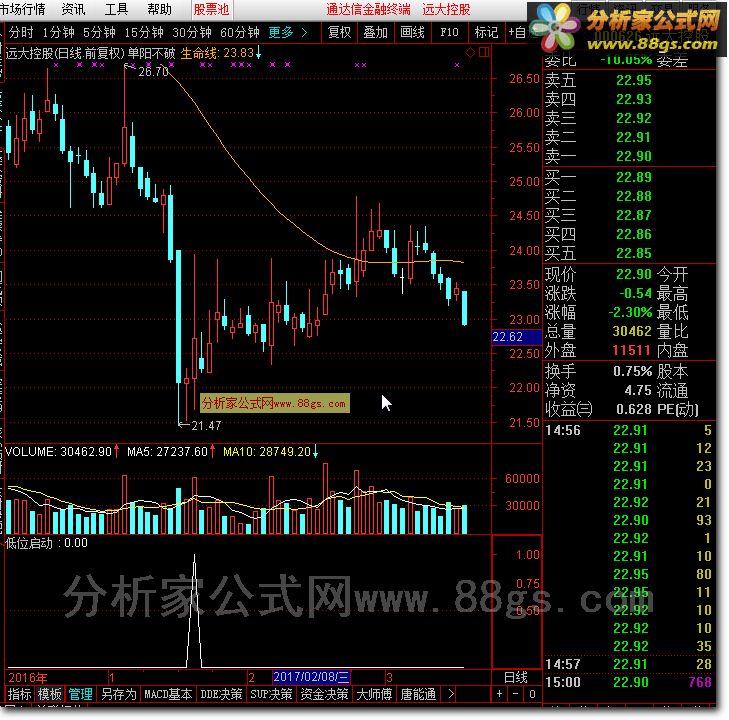Click the 14:57 trade row
This screenshot has width=729, height=720.
[628, 664]
